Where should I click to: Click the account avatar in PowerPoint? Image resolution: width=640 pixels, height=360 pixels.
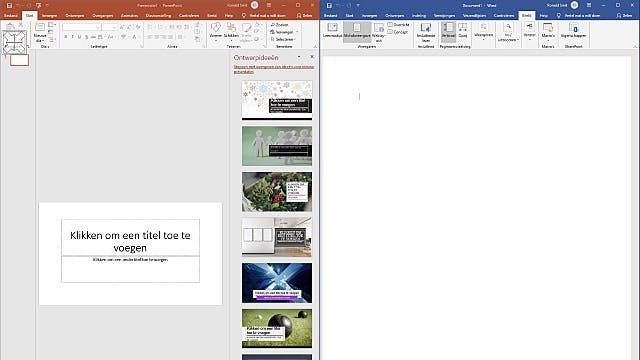tap(254, 5)
